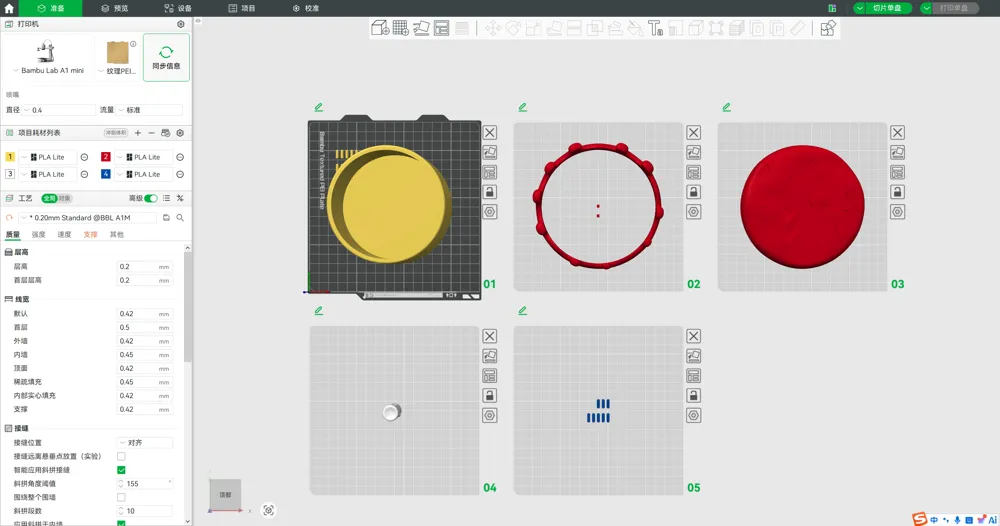This screenshot has width=1000, height=526.
Task: Open the 纹理PEI plate type dropdown
Action: click(117, 71)
